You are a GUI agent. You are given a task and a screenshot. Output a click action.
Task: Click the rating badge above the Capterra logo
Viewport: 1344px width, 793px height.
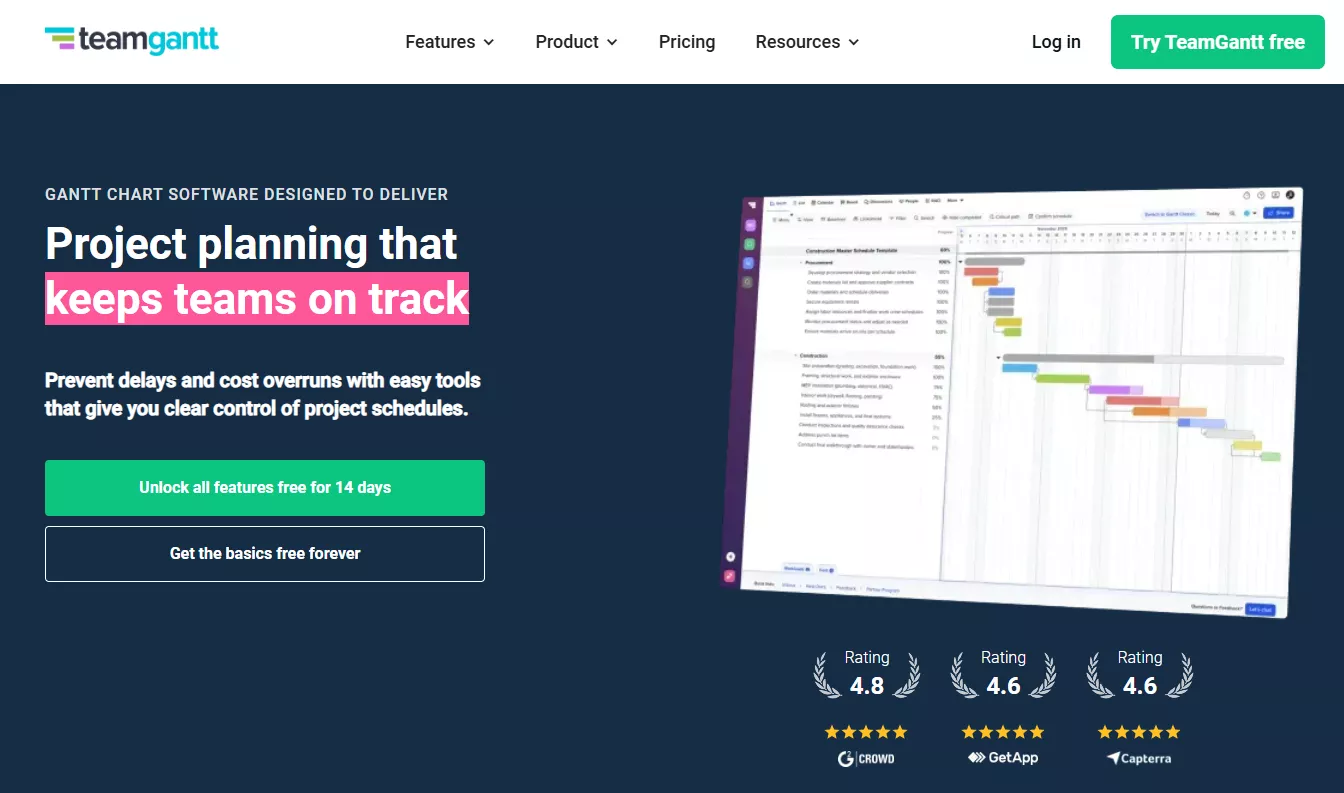point(1140,674)
